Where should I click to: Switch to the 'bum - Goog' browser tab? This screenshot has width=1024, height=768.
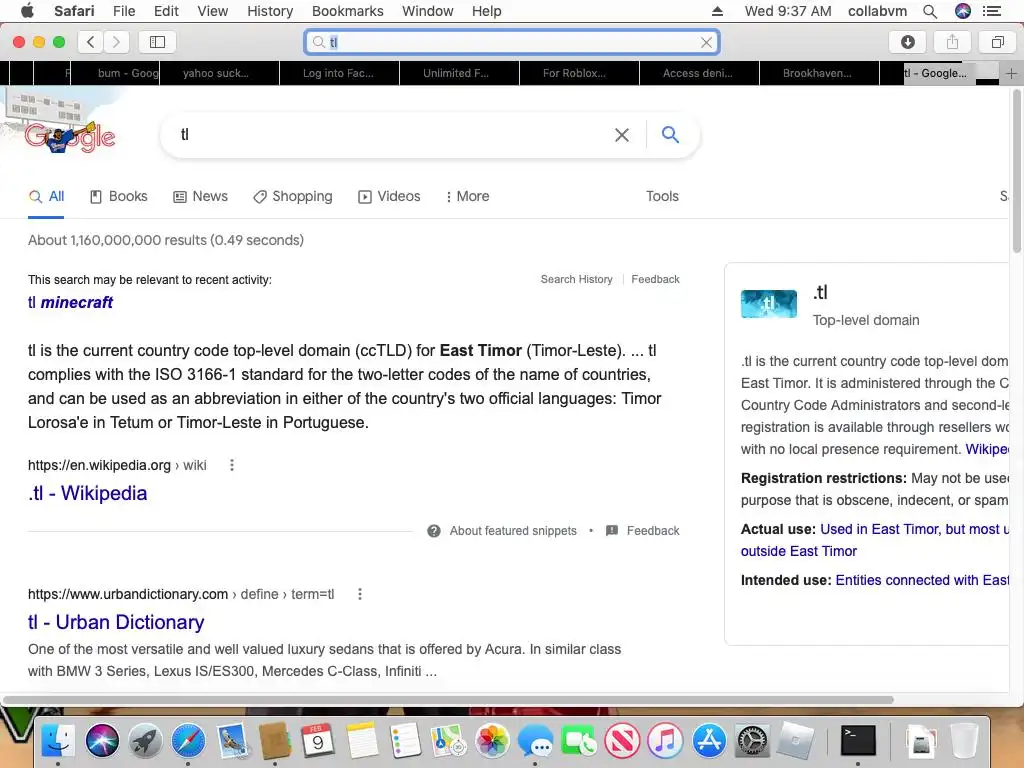(115, 73)
